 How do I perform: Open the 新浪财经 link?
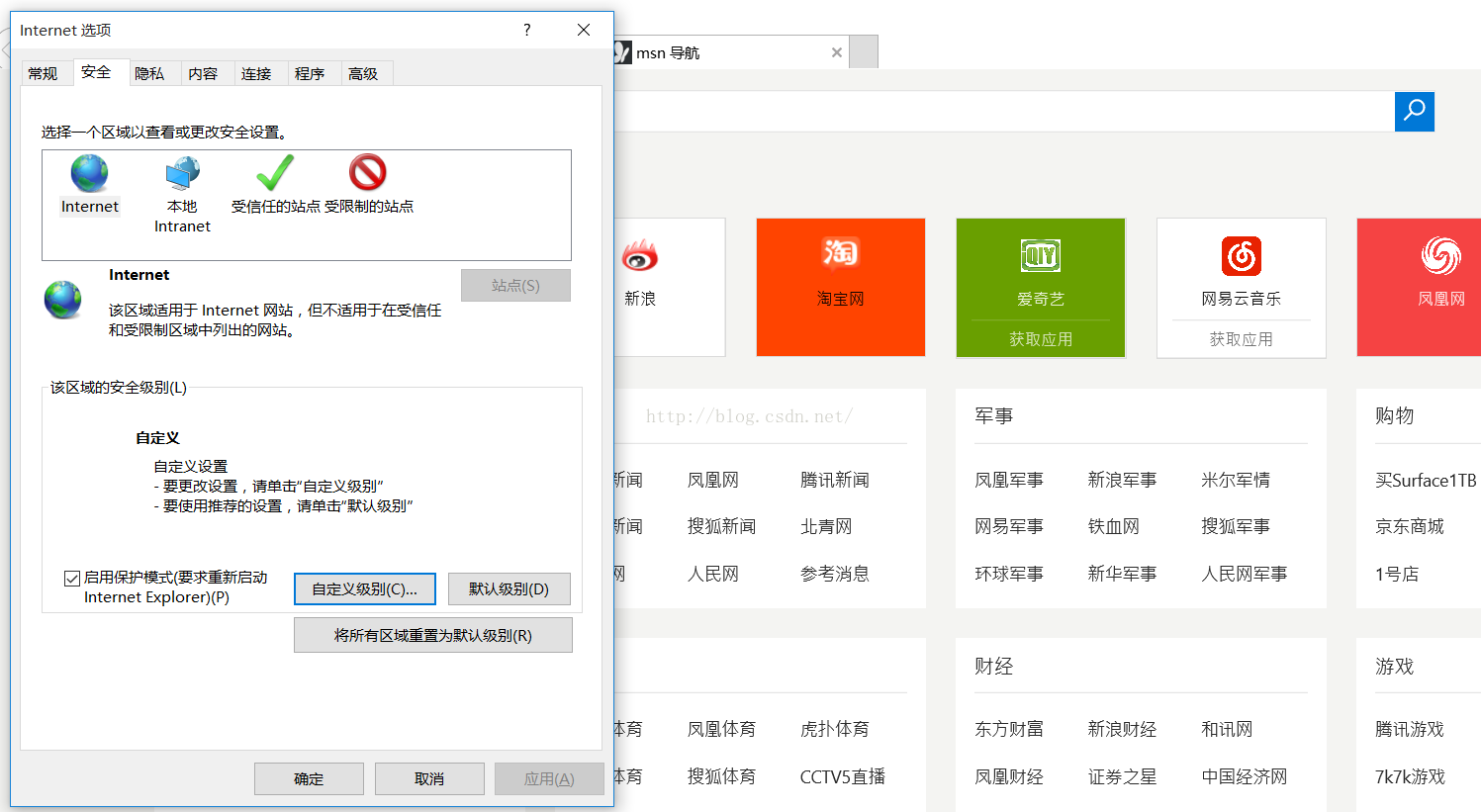(1122, 729)
